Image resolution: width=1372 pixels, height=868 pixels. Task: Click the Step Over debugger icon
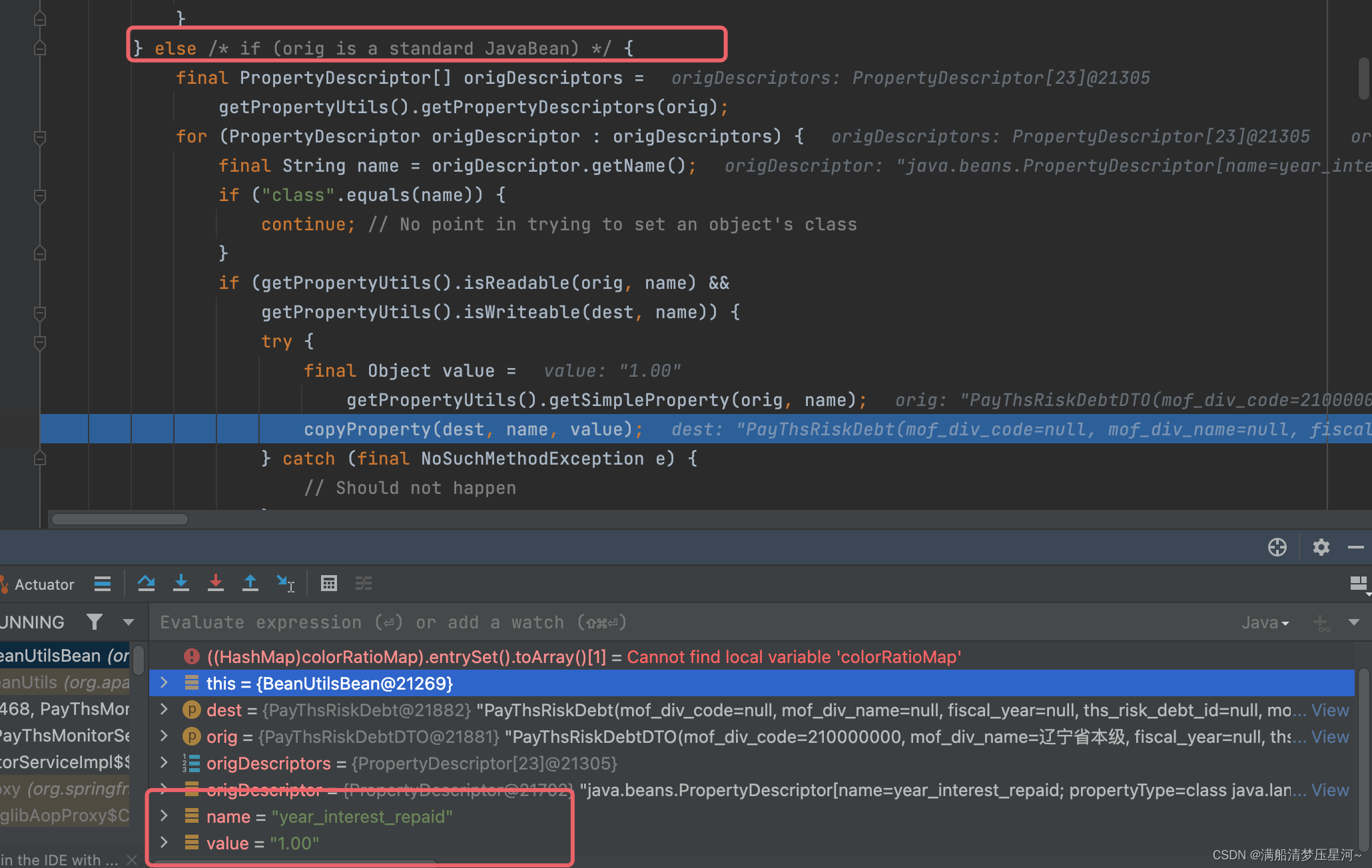click(146, 584)
